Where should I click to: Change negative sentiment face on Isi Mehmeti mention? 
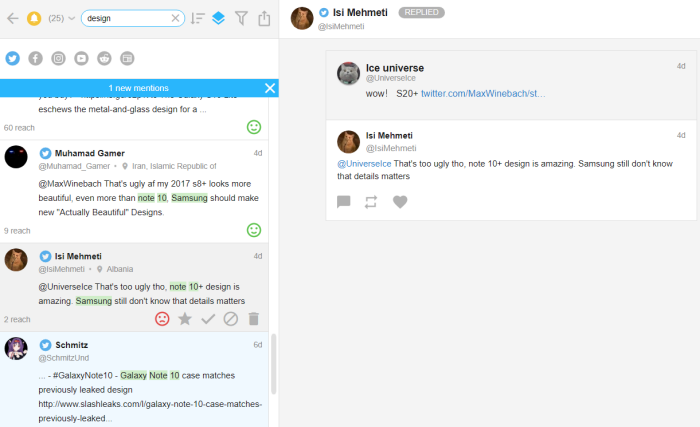click(x=162, y=319)
